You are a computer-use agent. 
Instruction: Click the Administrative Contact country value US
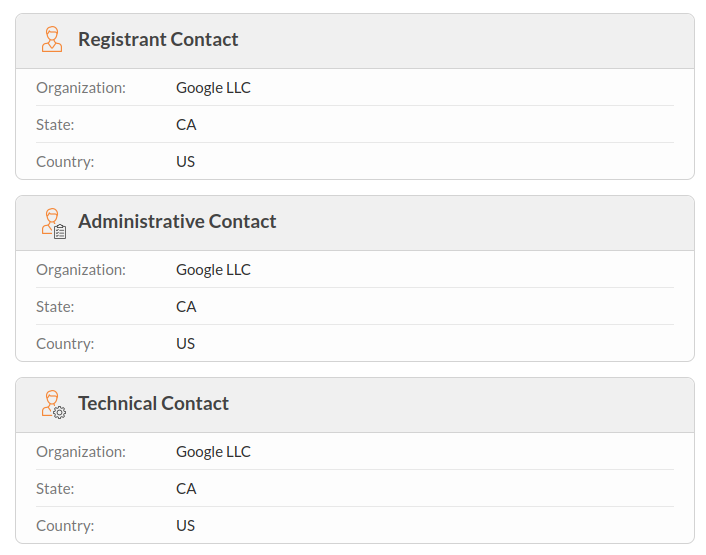coord(185,344)
